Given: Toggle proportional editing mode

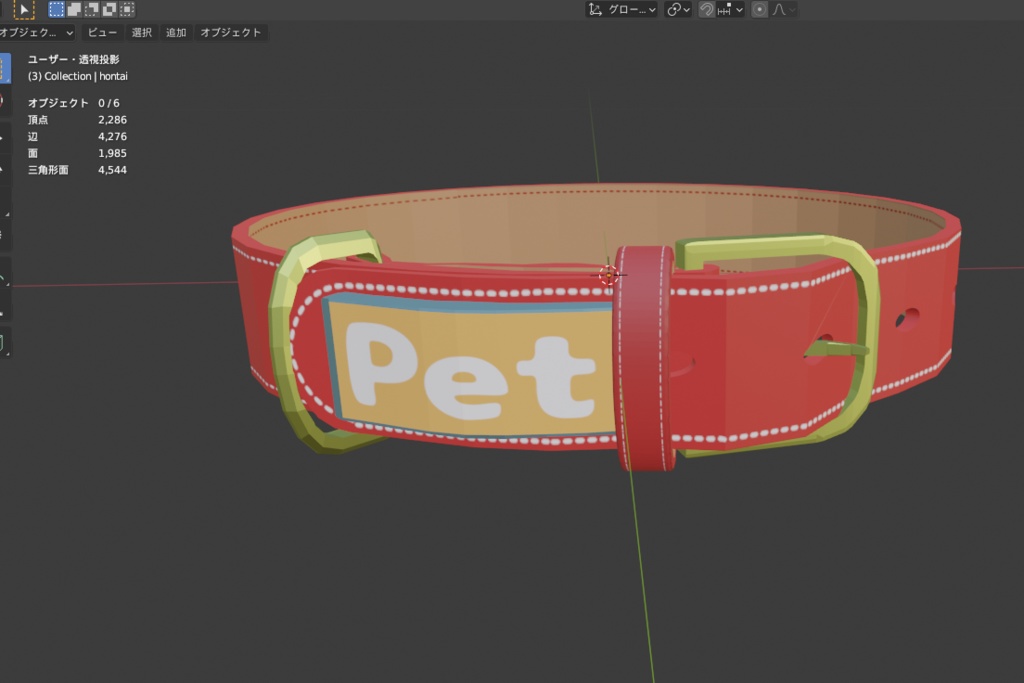Looking at the screenshot, I should (761, 11).
